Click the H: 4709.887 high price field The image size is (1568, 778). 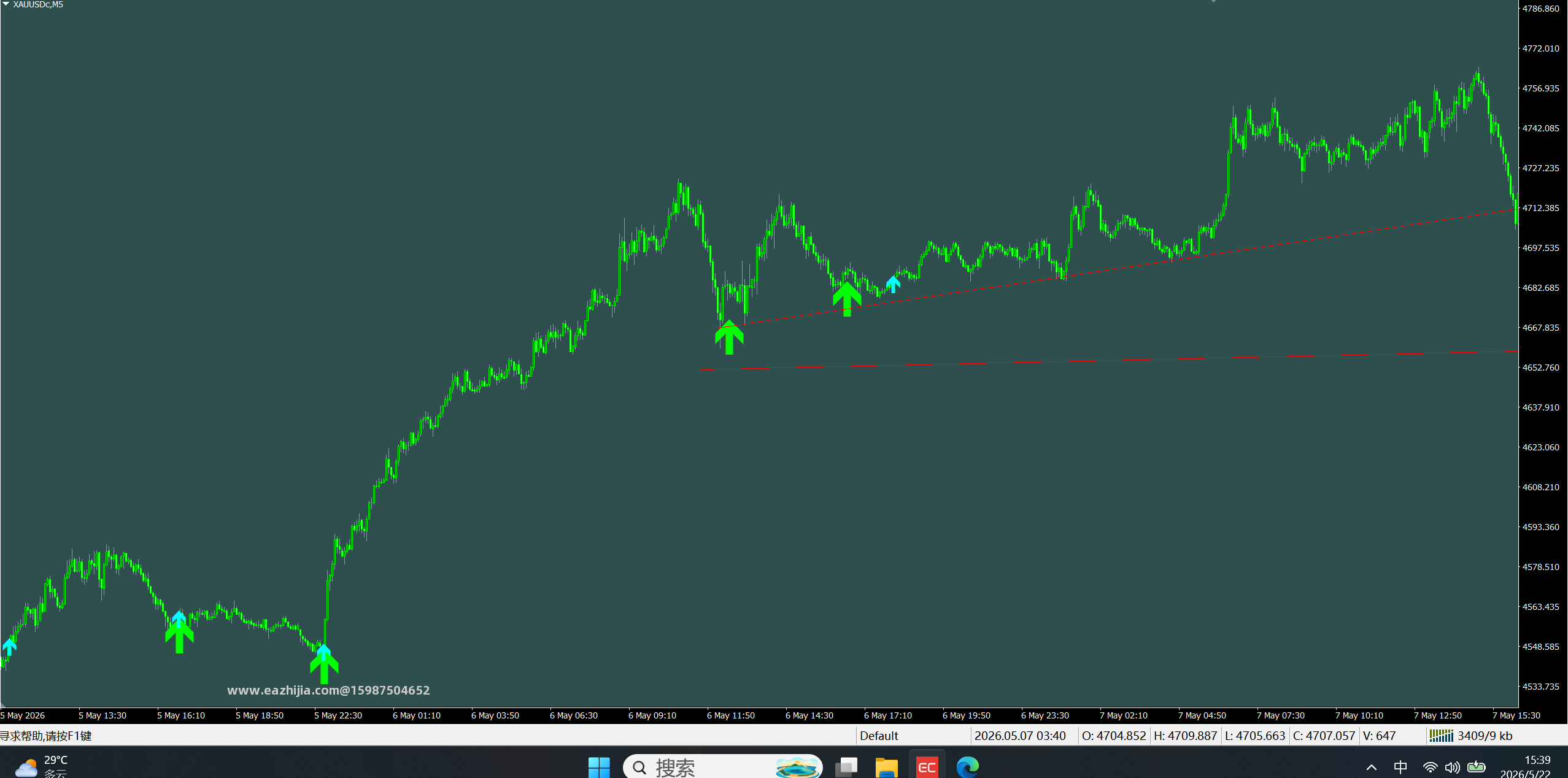1186,735
